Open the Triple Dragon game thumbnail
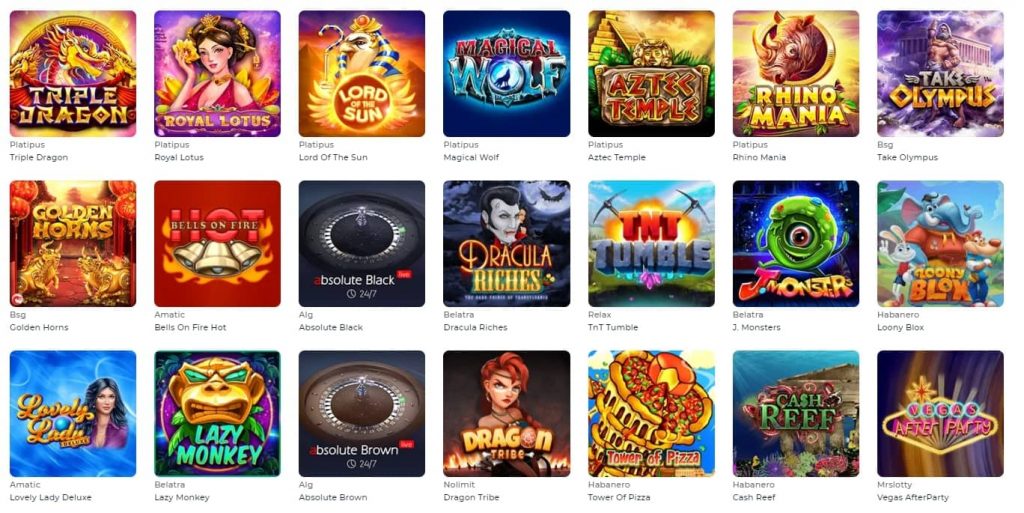The height and width of the screenshot is (513, 1024). (73, 74)
